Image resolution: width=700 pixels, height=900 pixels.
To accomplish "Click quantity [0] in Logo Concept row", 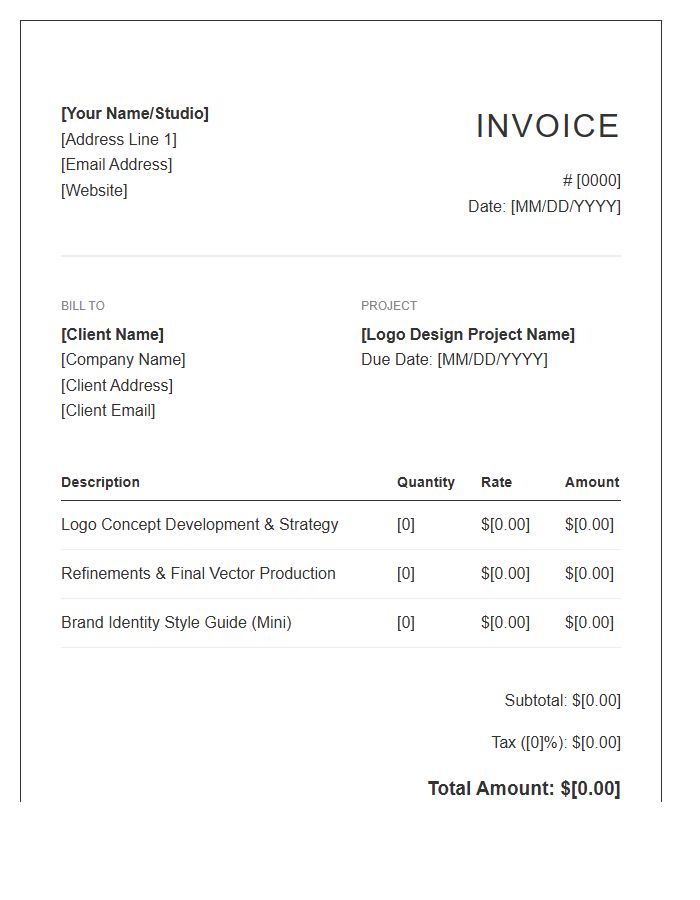I will click(x=406, y=525).
